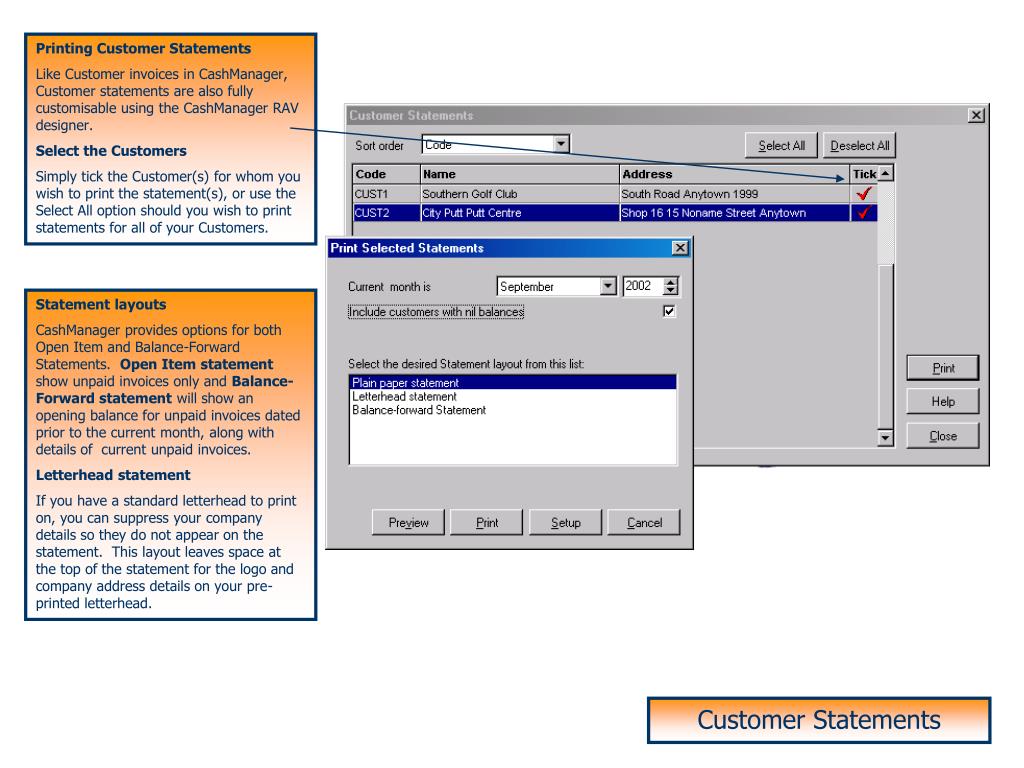
Task: Select Balance-forward Statement layout
Action: click(513, 410)
